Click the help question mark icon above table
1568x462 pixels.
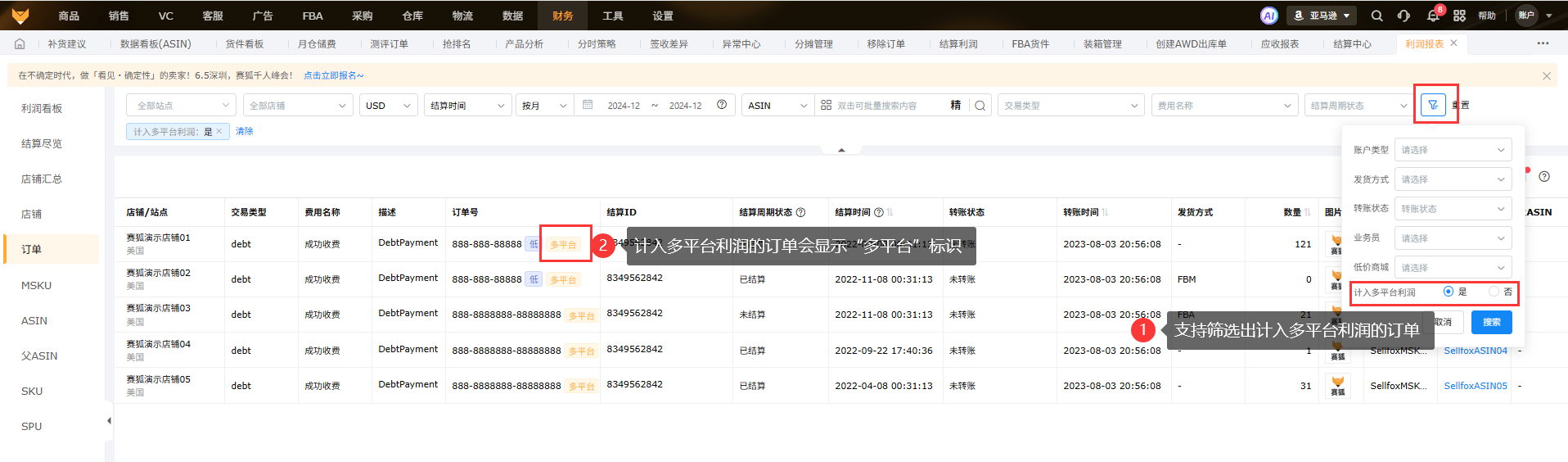(1543, 177)
